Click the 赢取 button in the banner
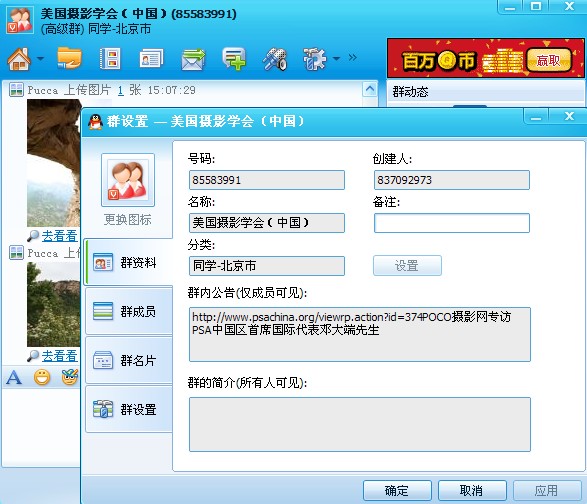The height and width of the screenshot is (504, 587). coord(548,60)
